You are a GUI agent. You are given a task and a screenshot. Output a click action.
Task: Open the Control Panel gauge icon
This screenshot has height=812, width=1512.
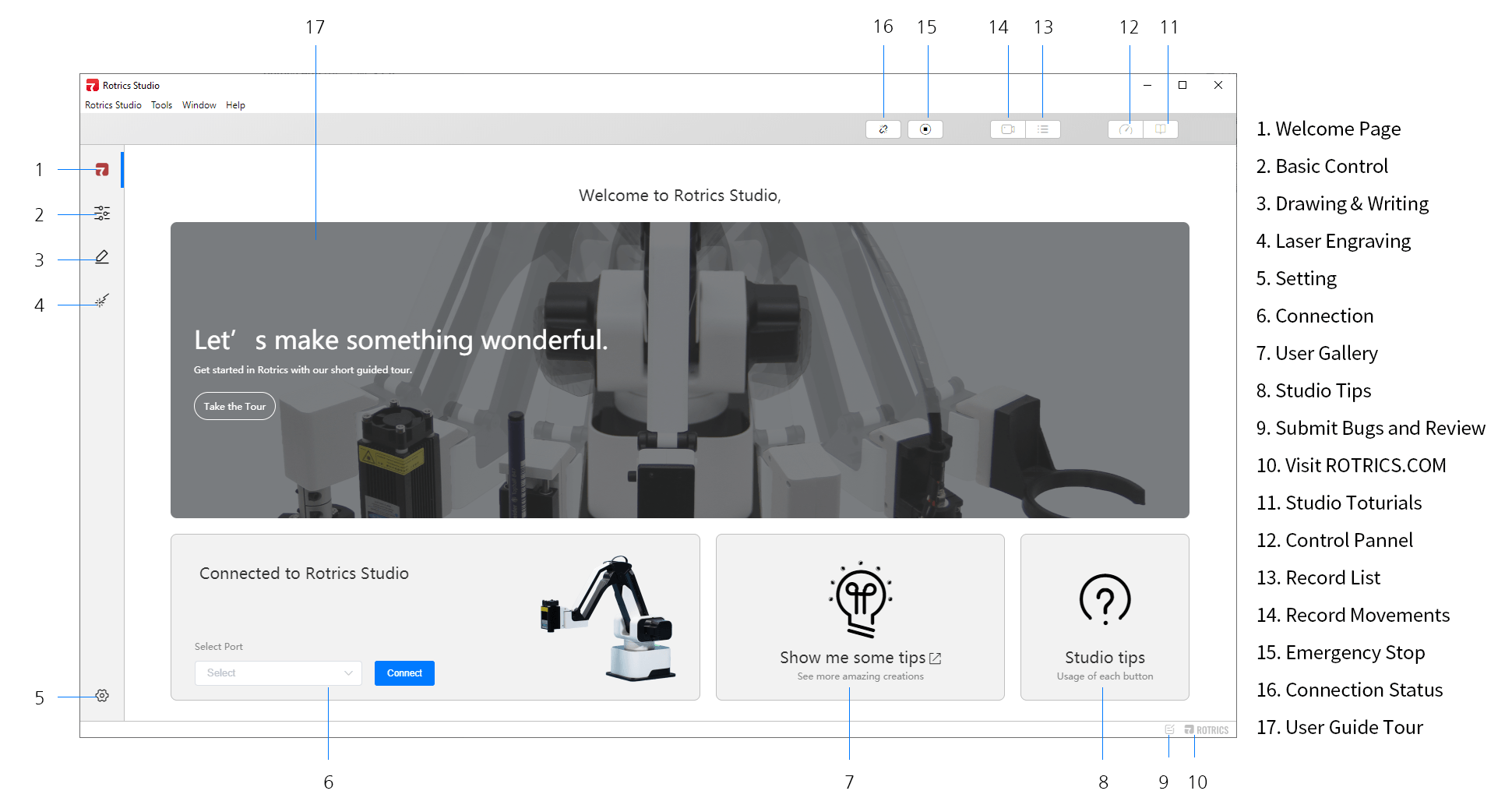click(x=1126, y=129)
